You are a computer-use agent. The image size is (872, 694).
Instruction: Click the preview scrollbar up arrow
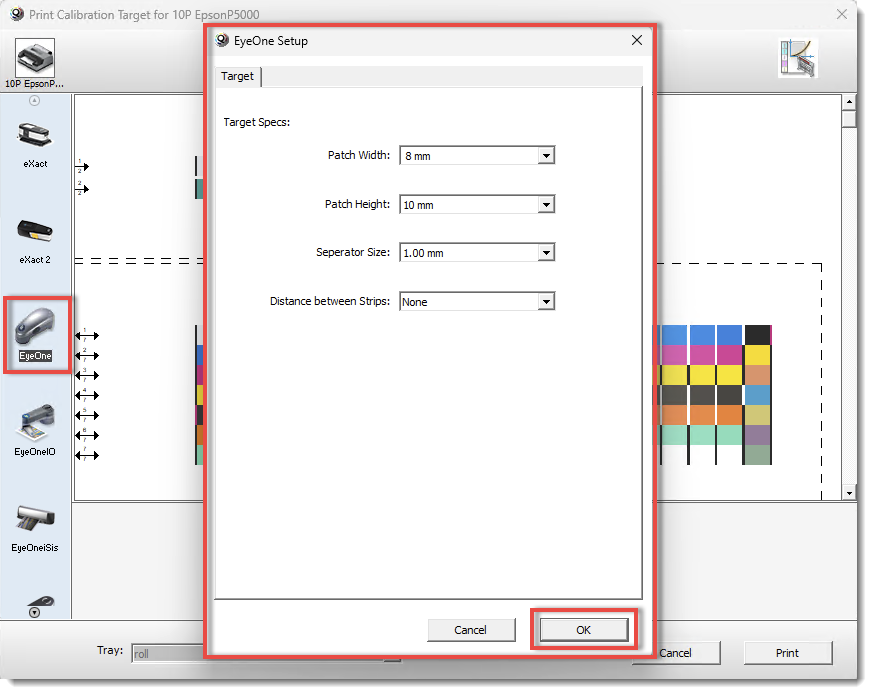tap(849, 102)
